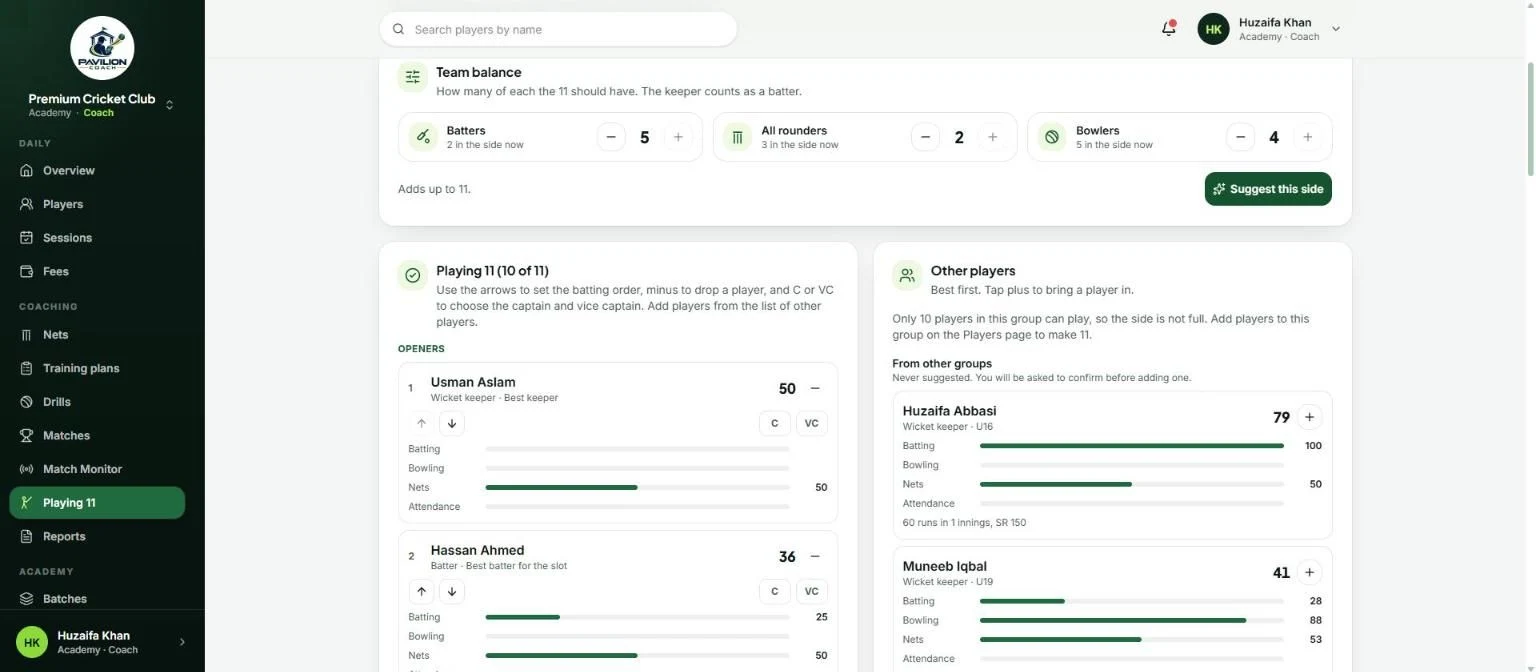
Task: Click the 'Adds up to 11.' text
Action: pyautogui.click(x=434, y=189)
